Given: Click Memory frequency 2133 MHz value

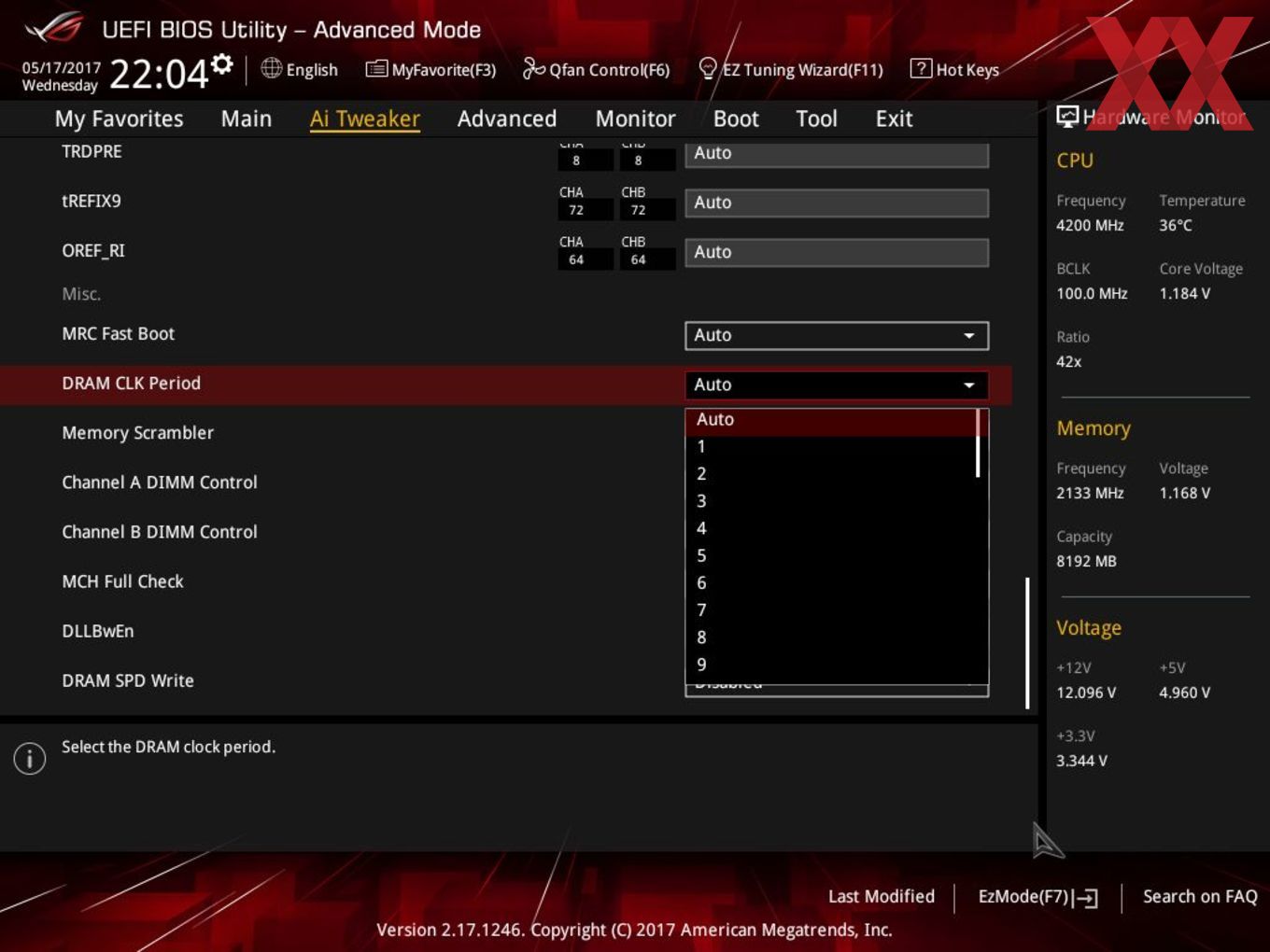Looking at the screenshot, I should [x=1090, y=493].
